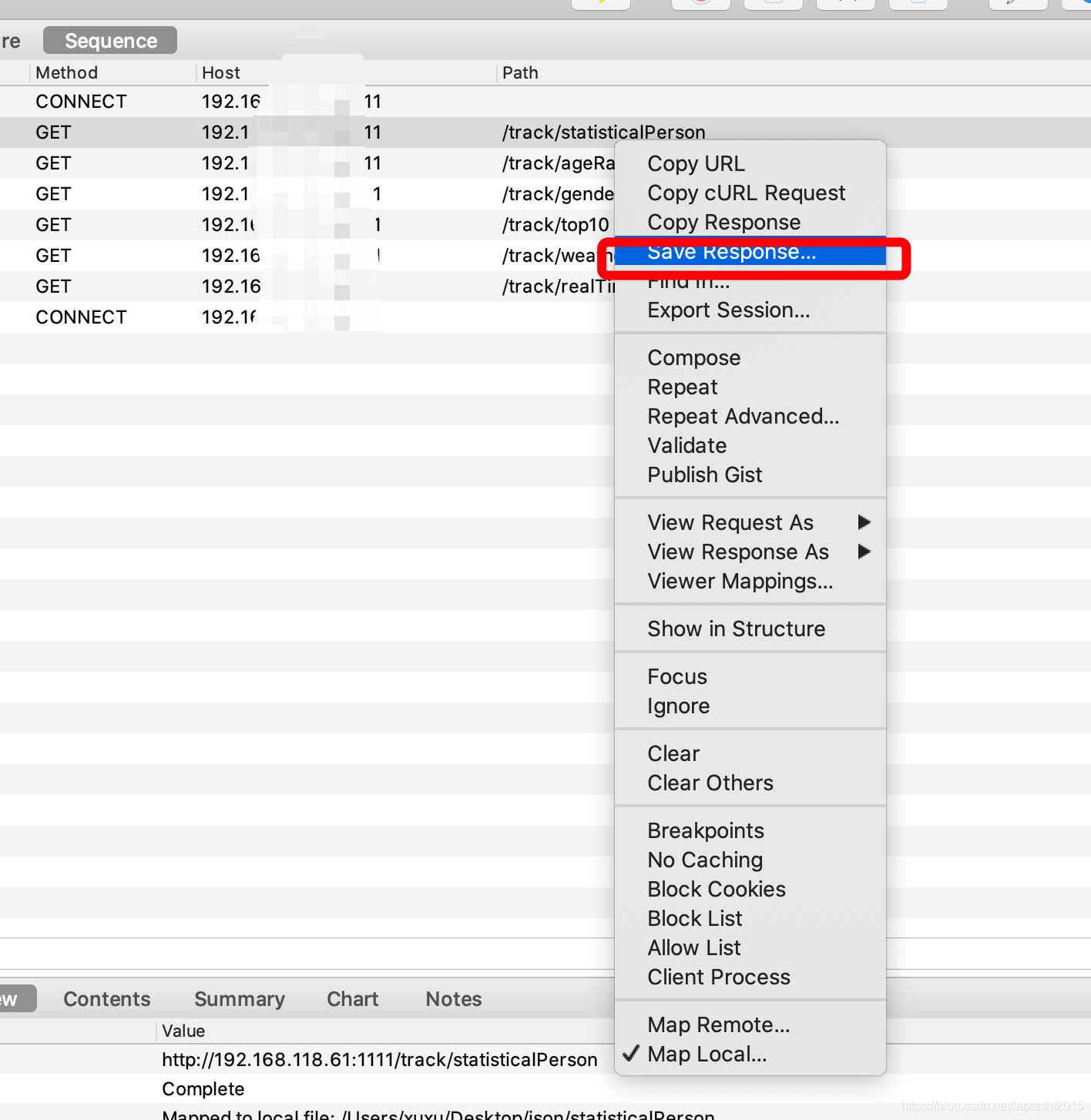Select the GET /track/wea... row
Viewport: 1091px width, 1120px height.
click(308, 256)
